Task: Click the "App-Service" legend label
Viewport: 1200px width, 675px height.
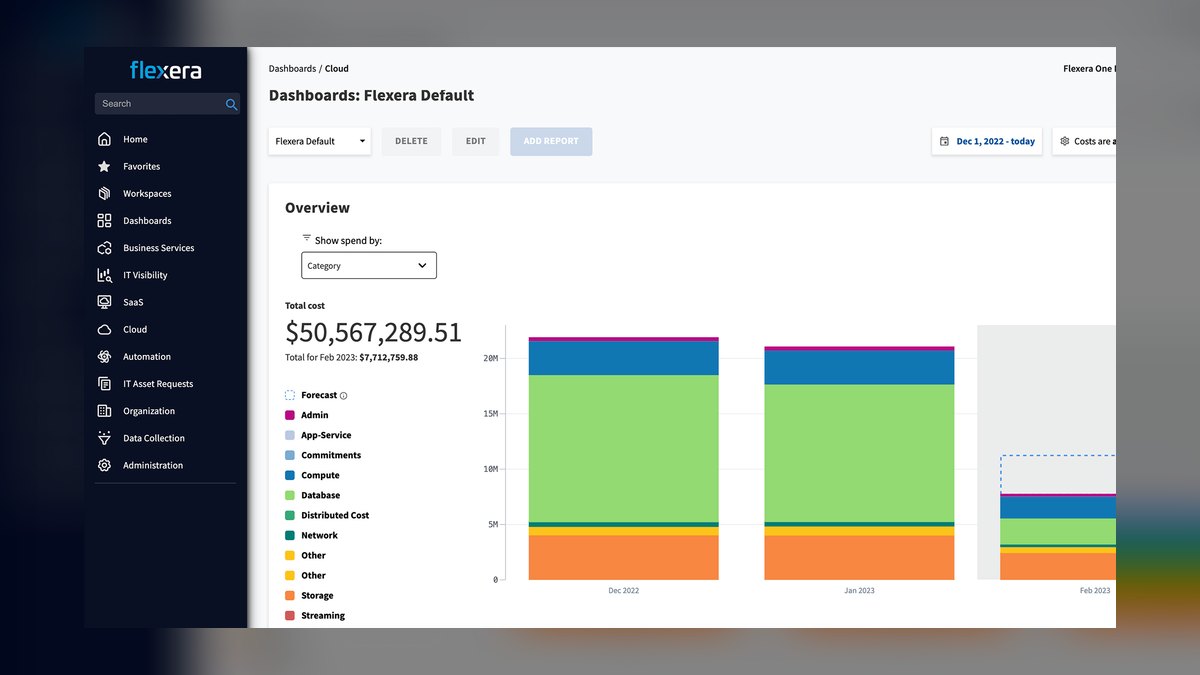Action: tap(326, 435)
